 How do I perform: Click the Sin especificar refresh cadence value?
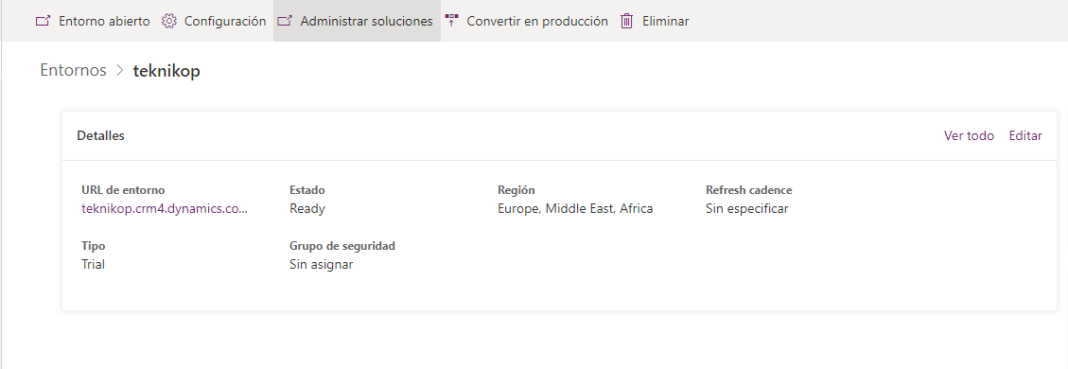click(x=747, y=209)
